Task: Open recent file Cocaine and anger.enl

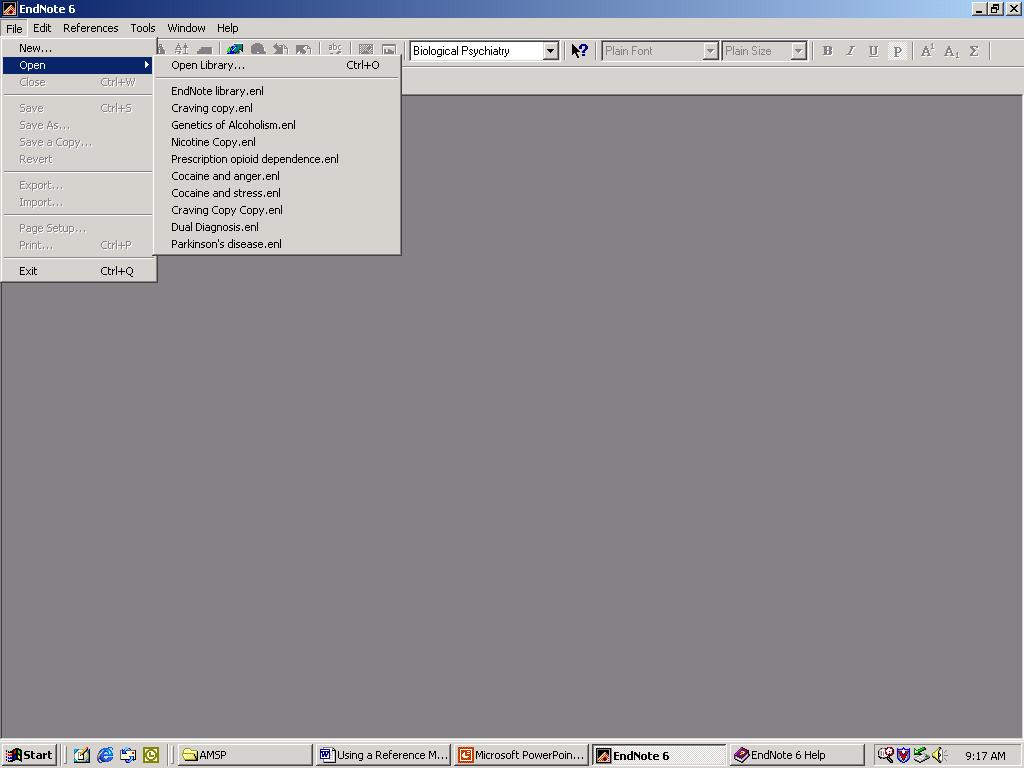Action: tap(277, 176)
